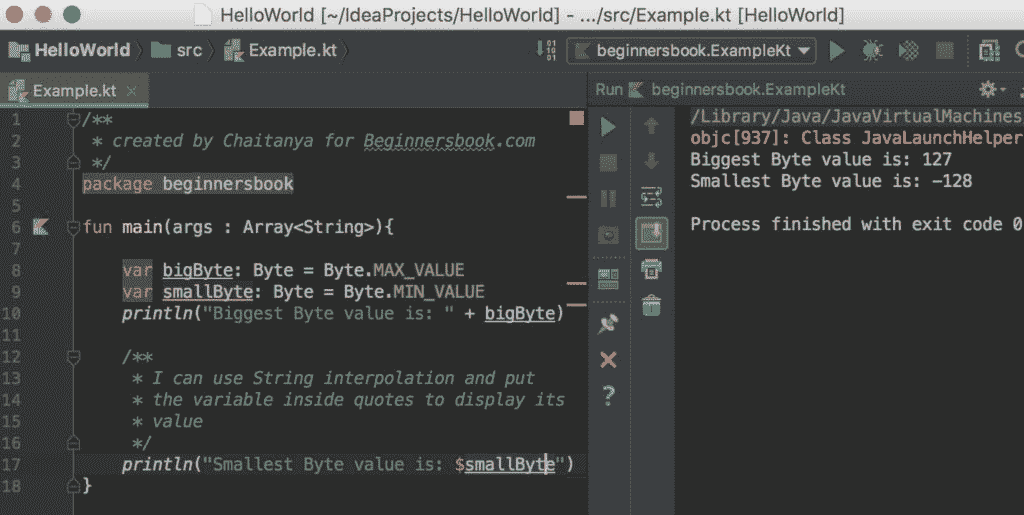Open the Project Structure dialog icon
Screen dimensions: 1024x515
(x=989, y=50)
